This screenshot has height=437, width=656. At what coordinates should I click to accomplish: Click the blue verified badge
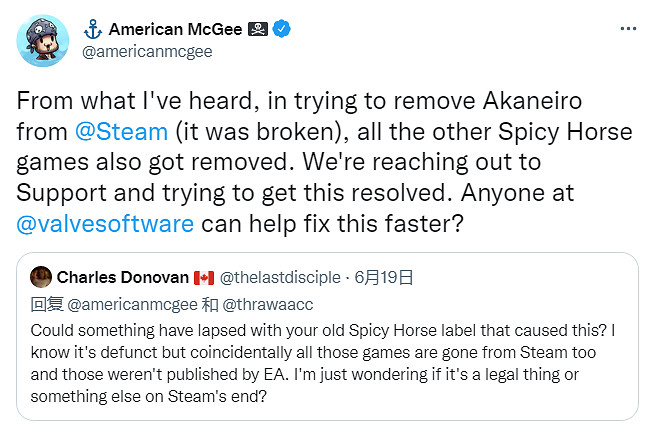pyautogui.click(x=283, y=29)
